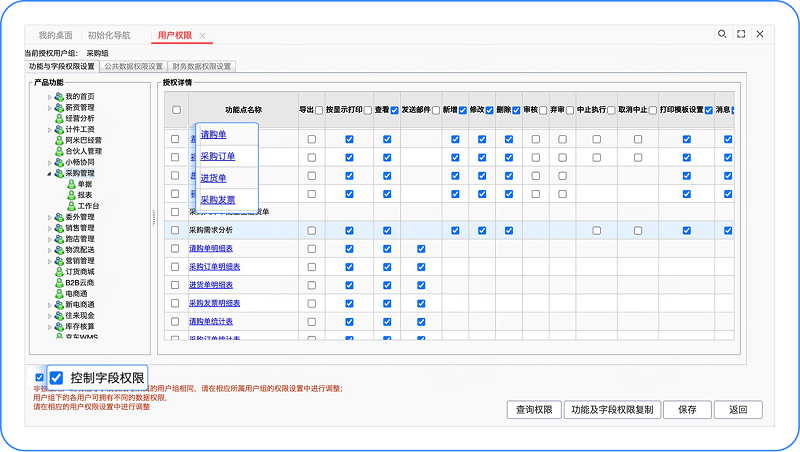Open the 采购订单明细表 link
800x452 pixels.
pos(215,267)
